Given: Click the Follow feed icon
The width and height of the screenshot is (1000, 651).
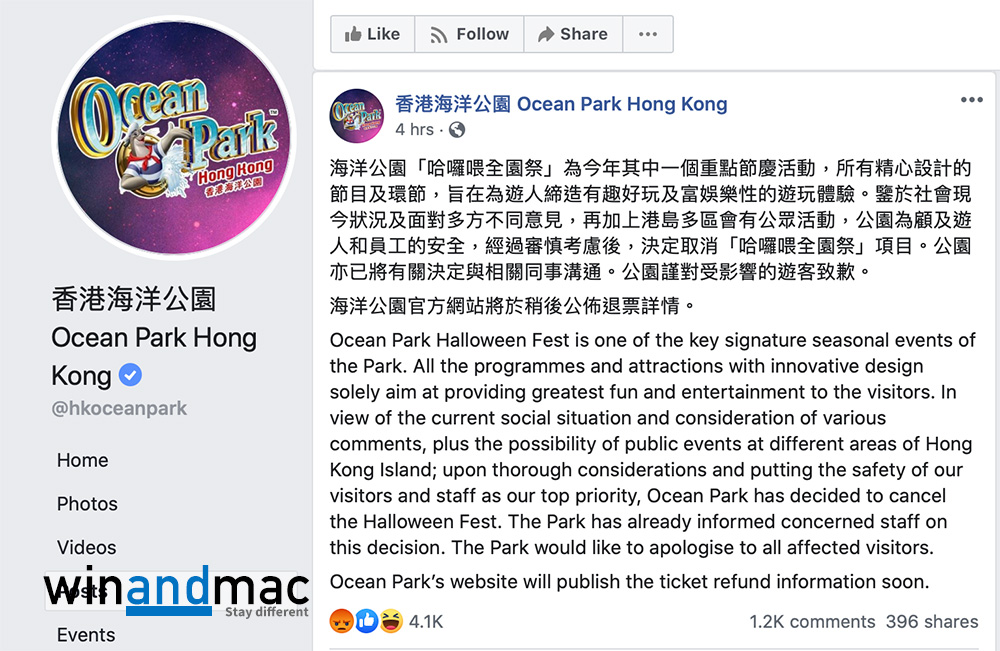Looking at the screenshot, I should tap(438, 34).
